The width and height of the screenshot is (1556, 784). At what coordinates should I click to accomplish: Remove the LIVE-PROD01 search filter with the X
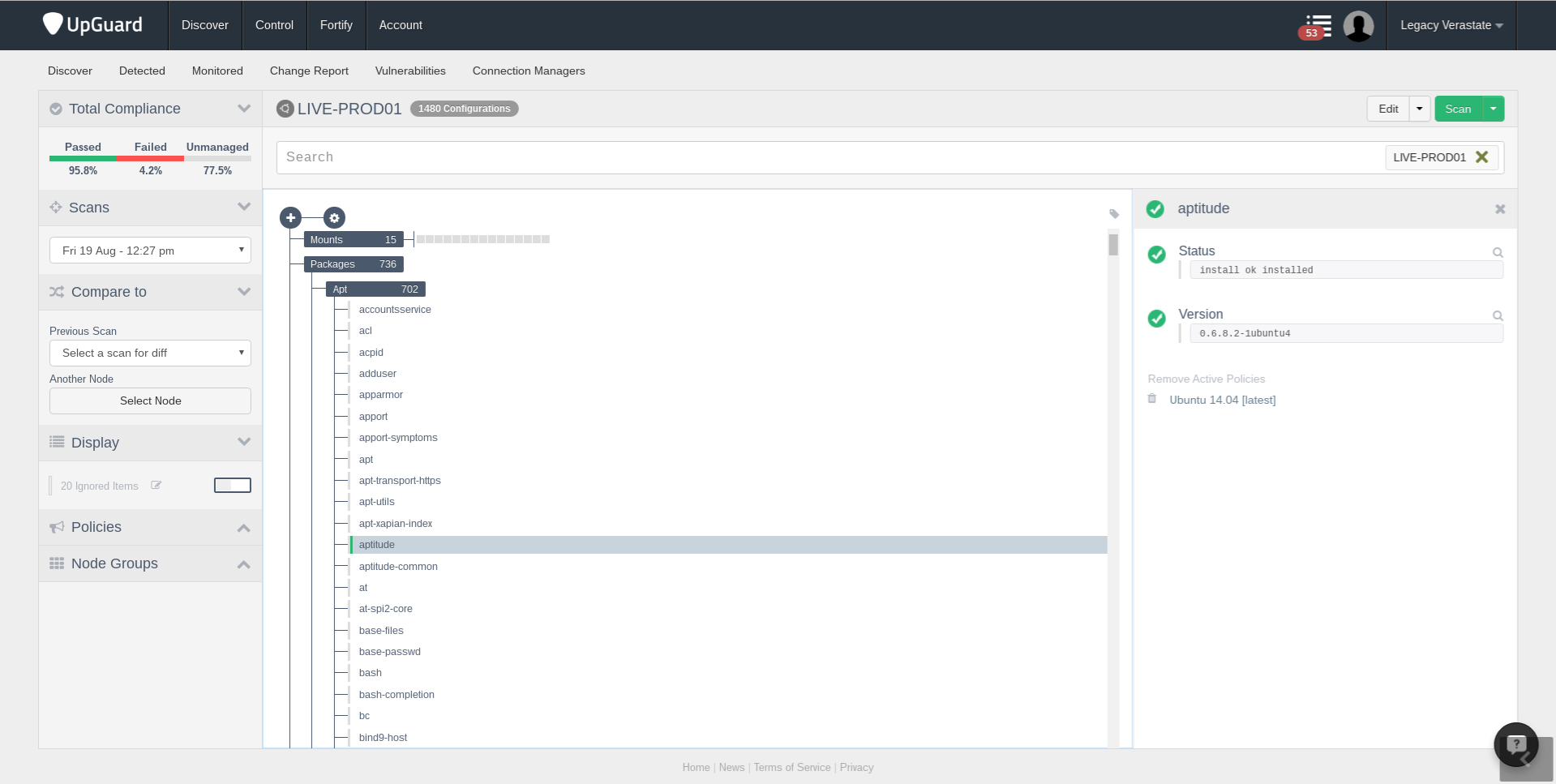pyautogui.click(x=1481, y=157)
